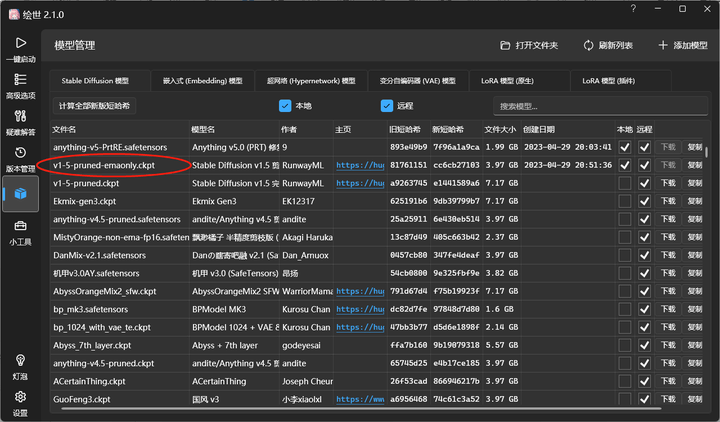Toggle the 远程 remote filter checkbox
This screenshot has width=720, height=422.
coord(387,106)
